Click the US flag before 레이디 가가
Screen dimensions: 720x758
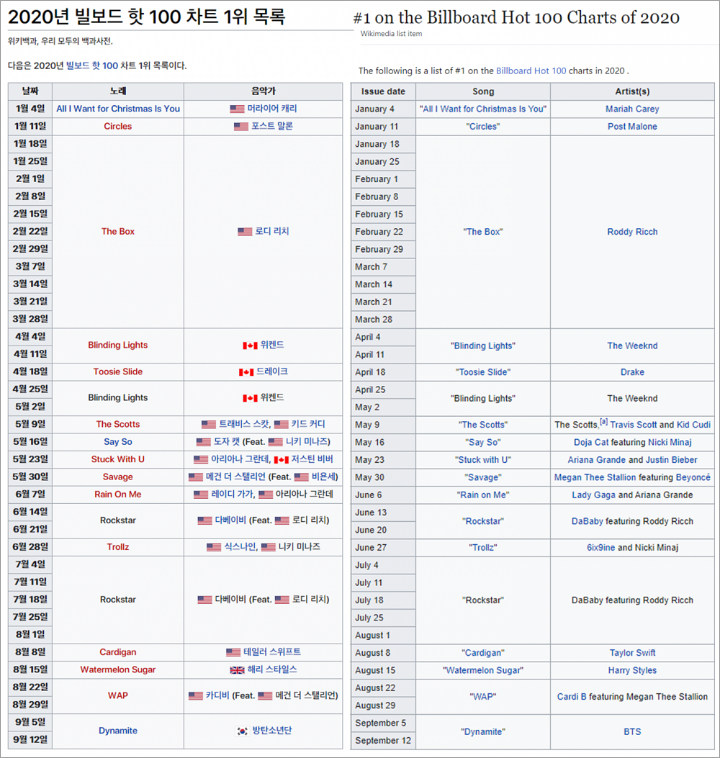point(201,495)
